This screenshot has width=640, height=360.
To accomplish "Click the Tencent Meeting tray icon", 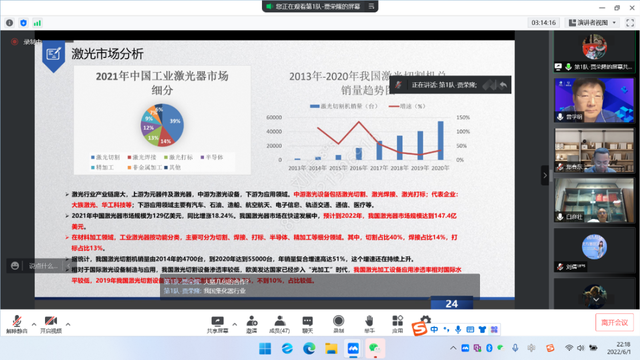I will click(465, 348).
